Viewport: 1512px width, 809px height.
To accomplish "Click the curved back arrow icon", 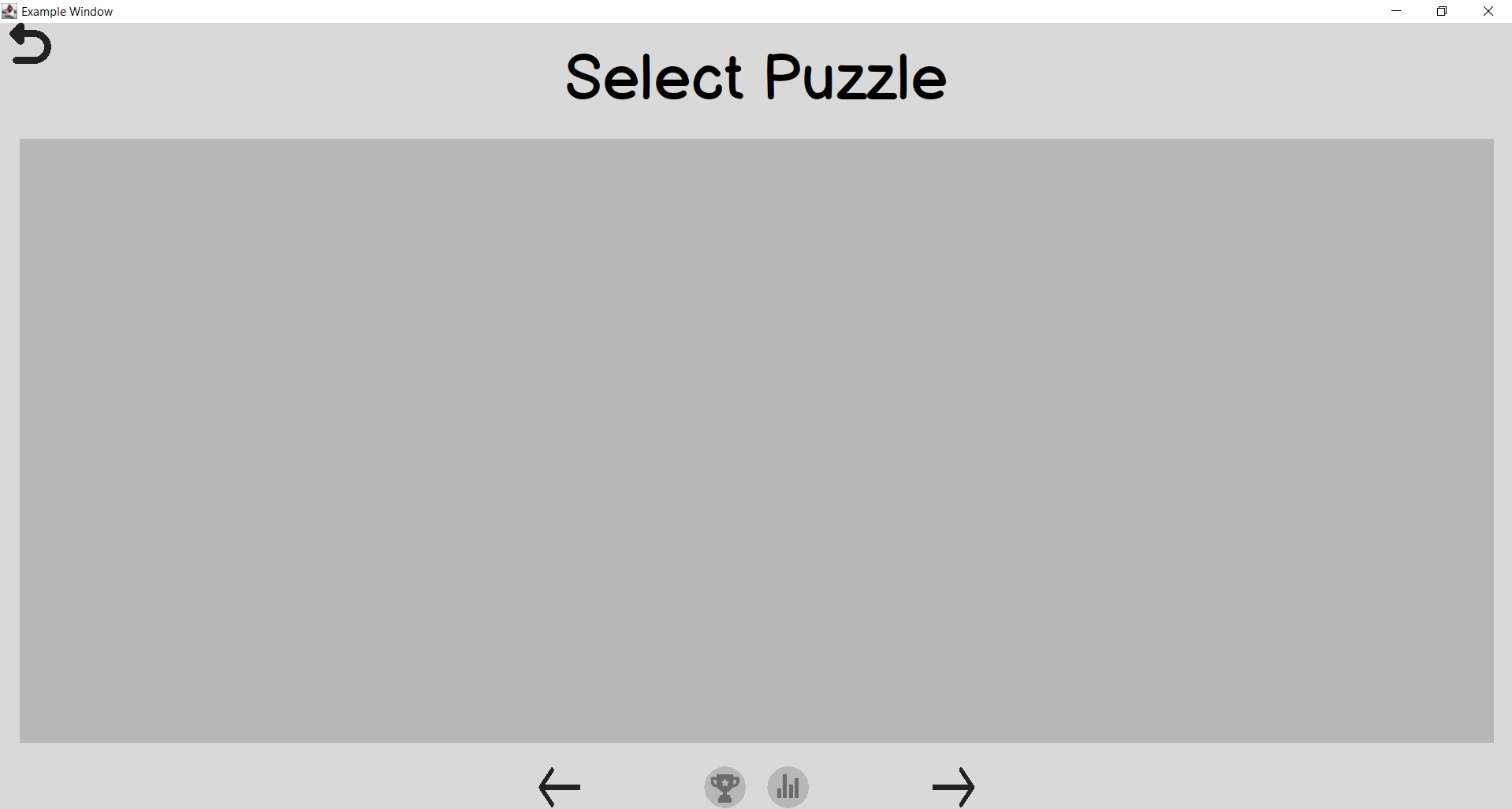I will [31, 44].
